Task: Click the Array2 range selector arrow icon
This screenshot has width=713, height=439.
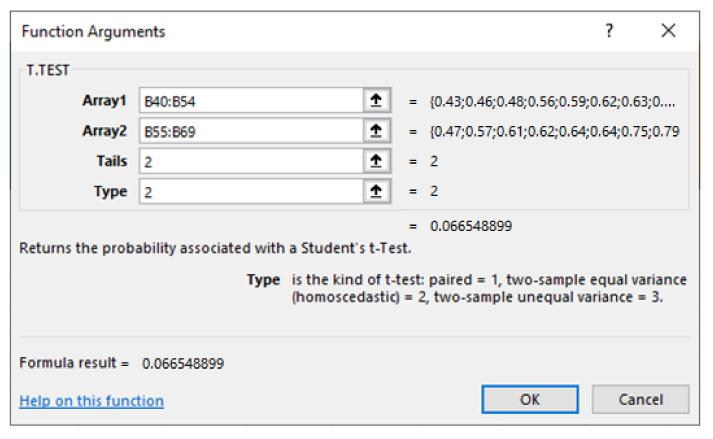Action: (x=376, y=131)
